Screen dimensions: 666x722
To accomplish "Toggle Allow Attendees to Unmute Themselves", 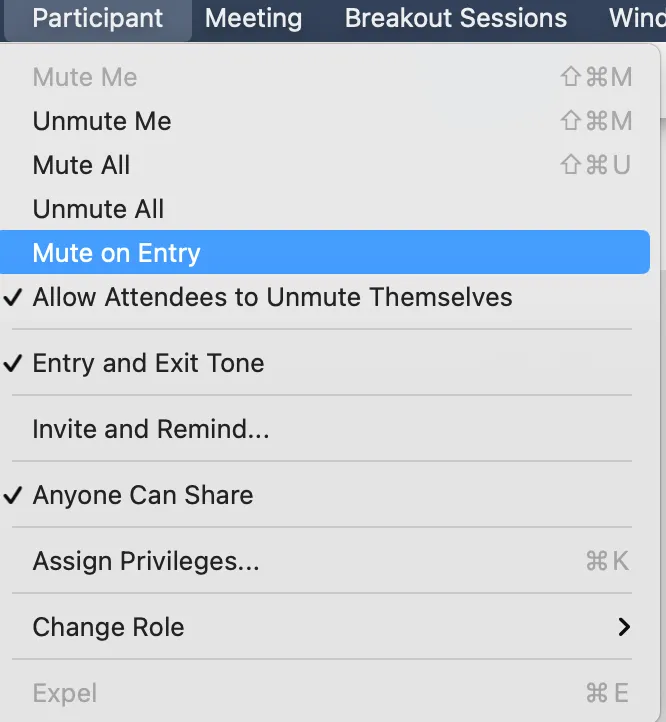I will coord(272,297).
